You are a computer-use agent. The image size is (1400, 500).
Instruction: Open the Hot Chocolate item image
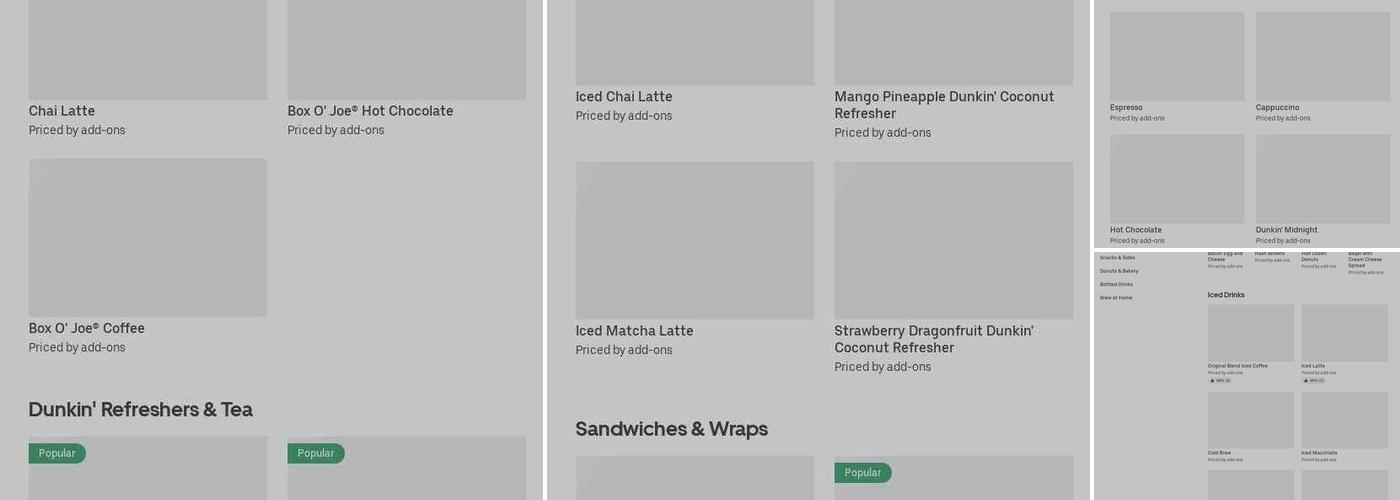click(1177, 179)
